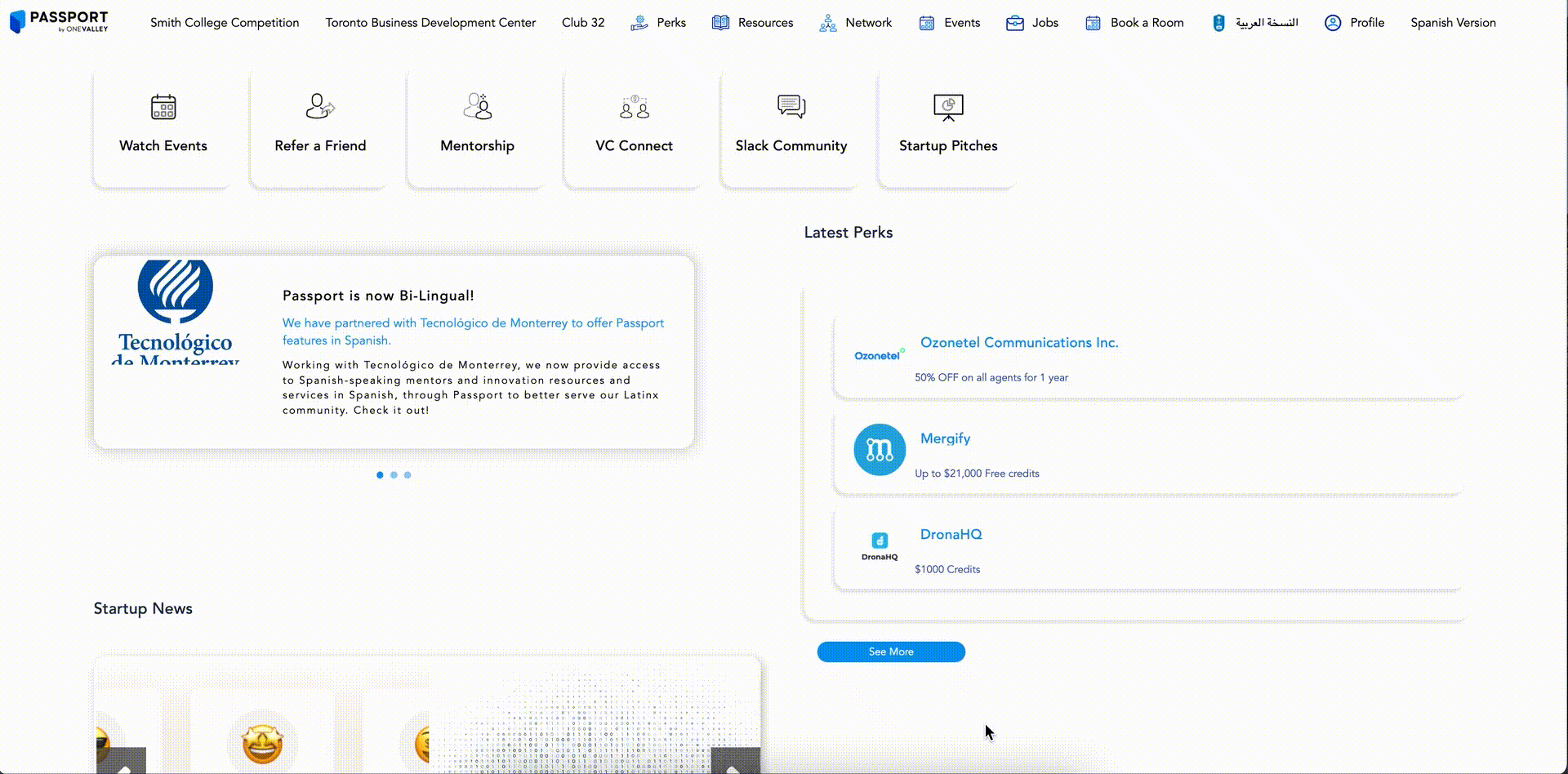Screen dimensions: 1568x774
Task: Click the Network people icon
Action: pos(828,23)
